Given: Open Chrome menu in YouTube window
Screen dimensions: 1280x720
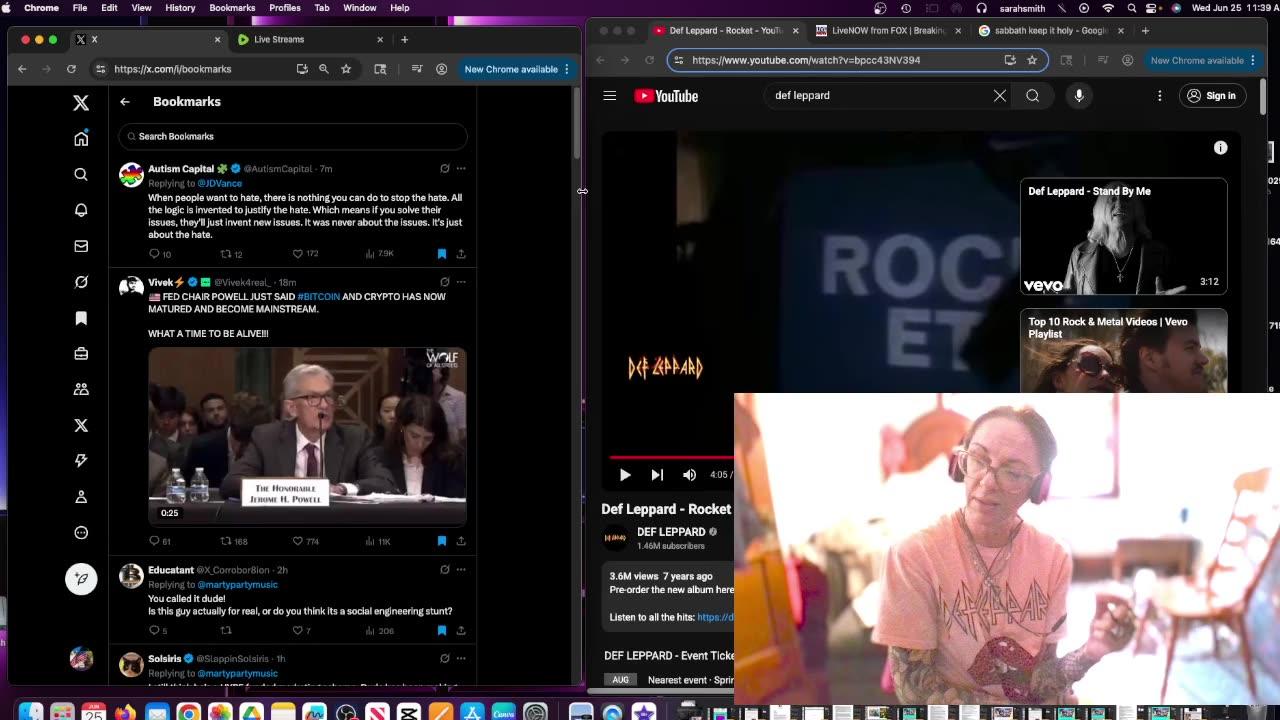Looking at the screenshot, I should pos(1253,60).
